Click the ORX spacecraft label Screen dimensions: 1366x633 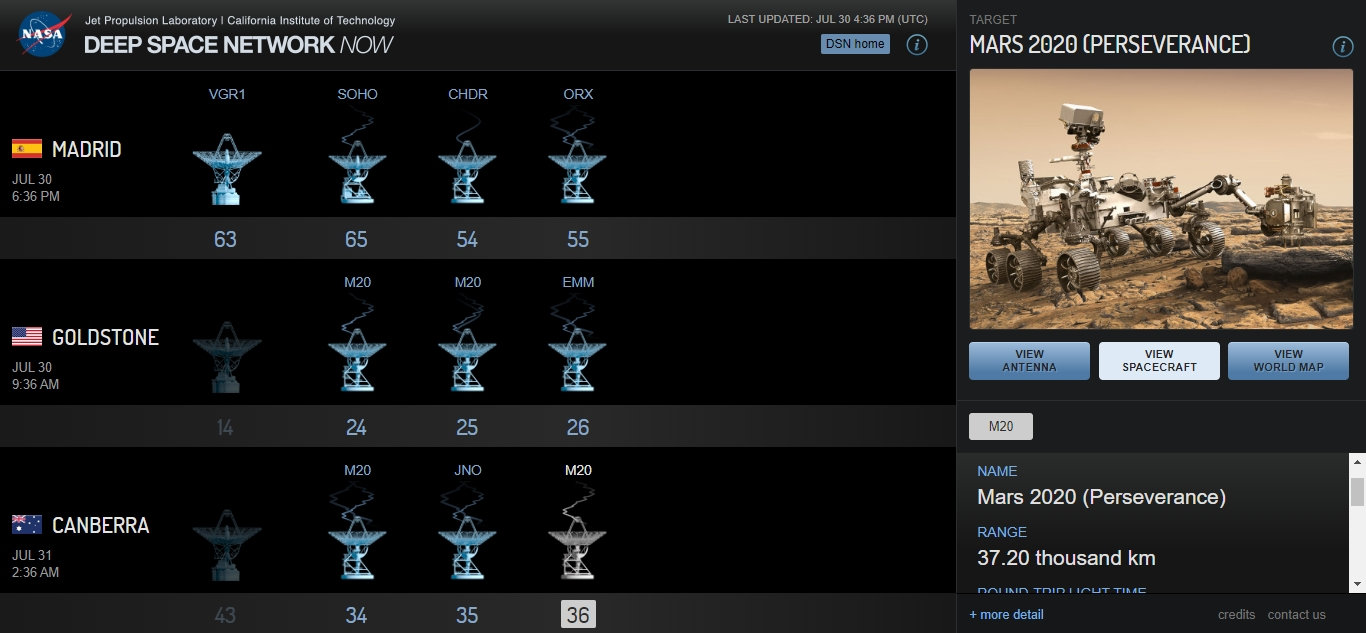578,94
